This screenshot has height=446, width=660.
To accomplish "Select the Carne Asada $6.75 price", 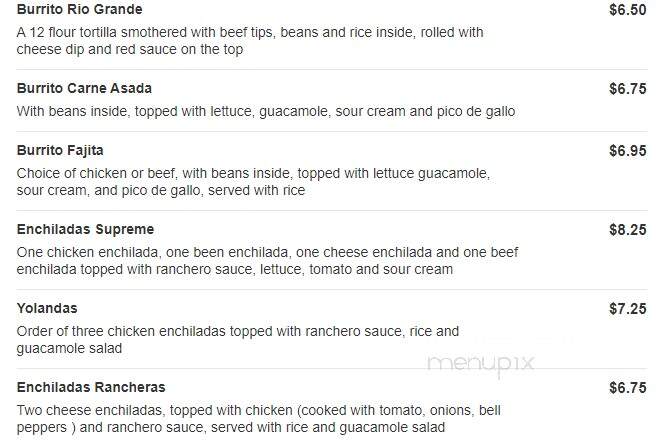I will (628, 89).
